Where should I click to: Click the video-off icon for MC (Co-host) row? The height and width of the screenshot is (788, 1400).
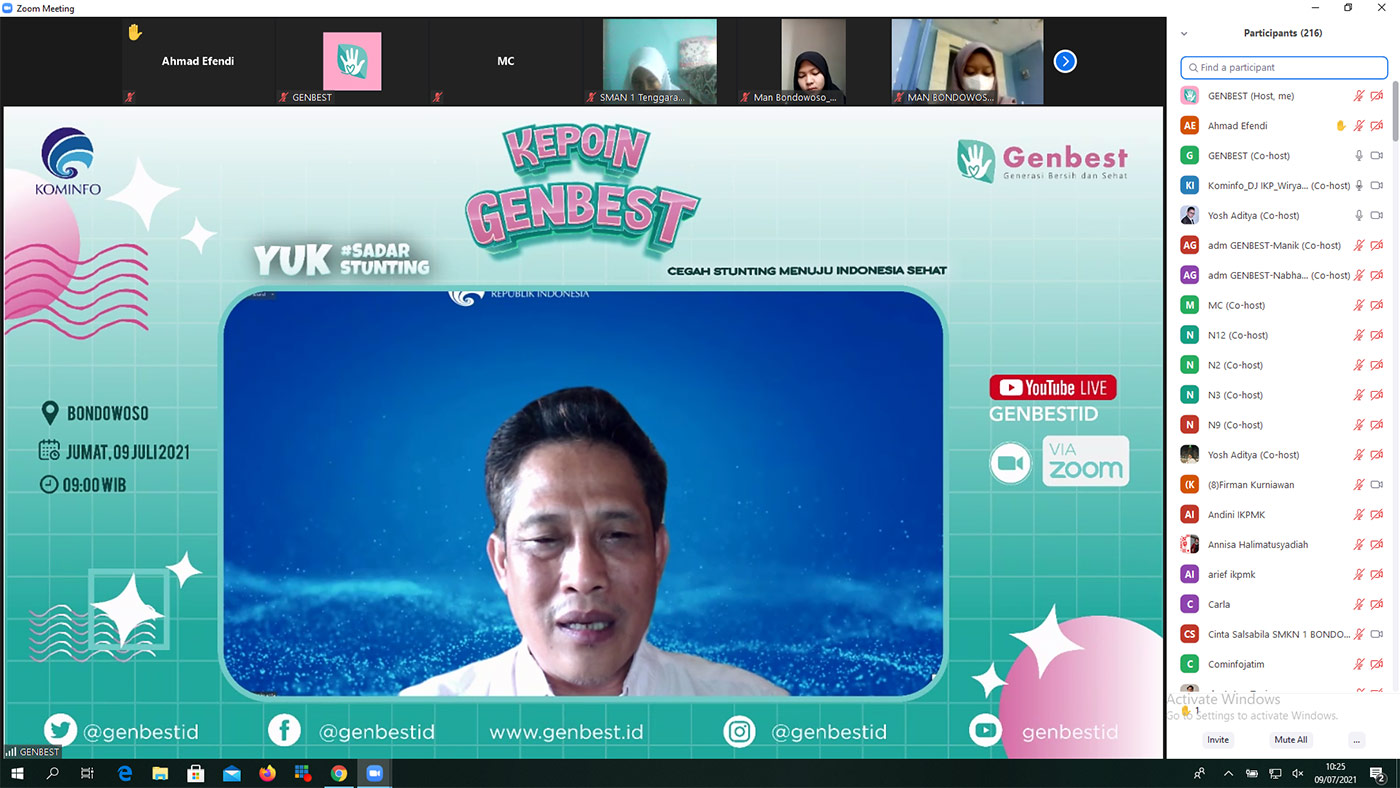(x=1377, y=306)
